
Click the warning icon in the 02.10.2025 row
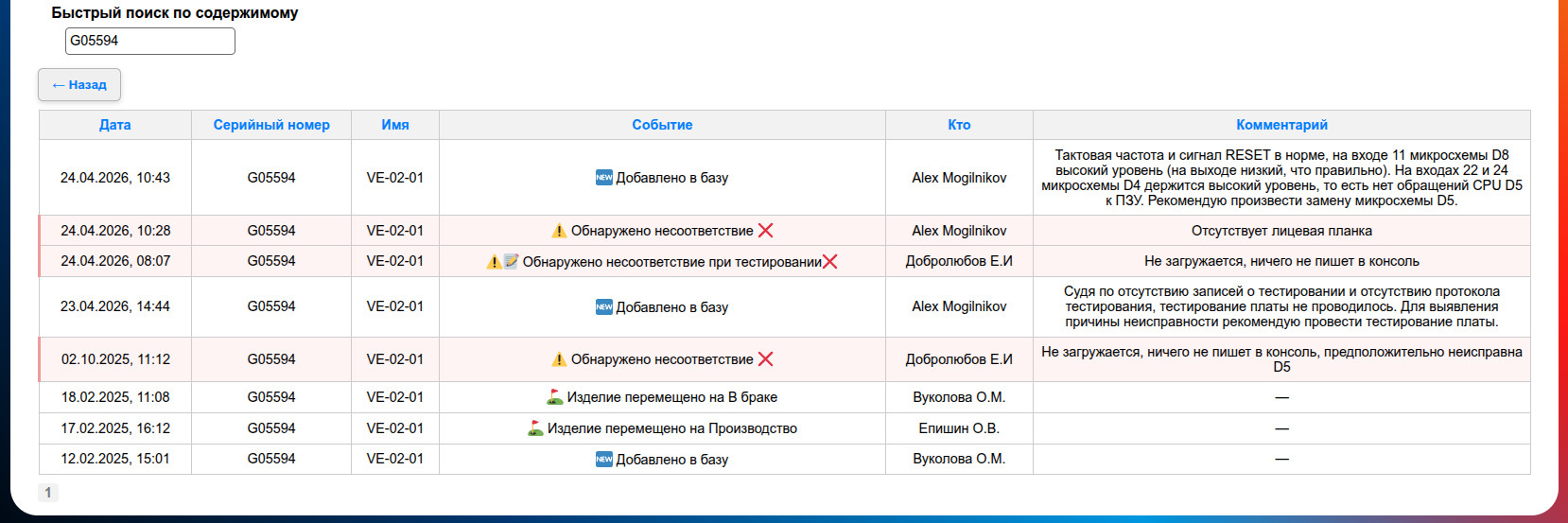(x=559, y=359)
